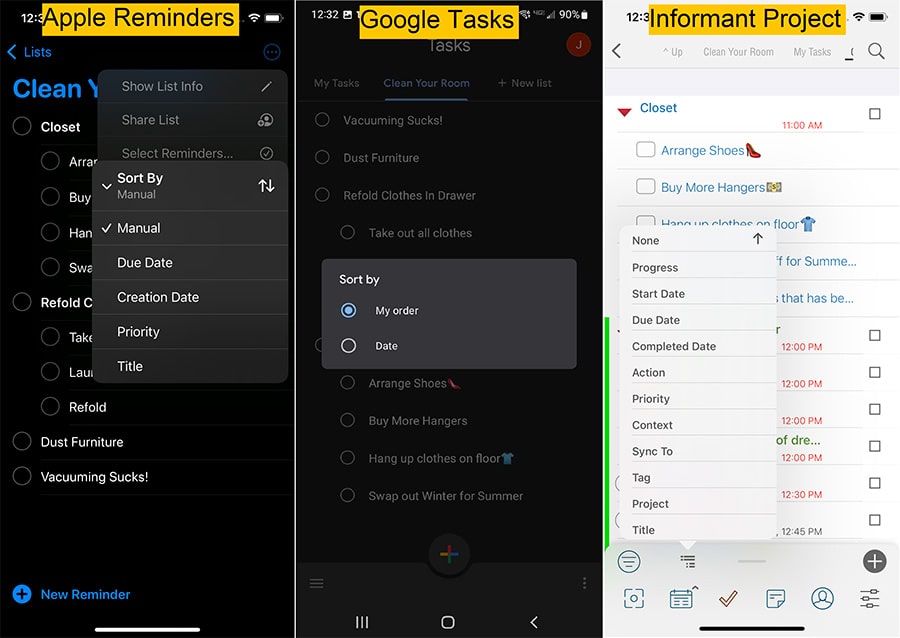Select the Date radio button
This screenshot has width=900, height=638.
click(348, 346)
